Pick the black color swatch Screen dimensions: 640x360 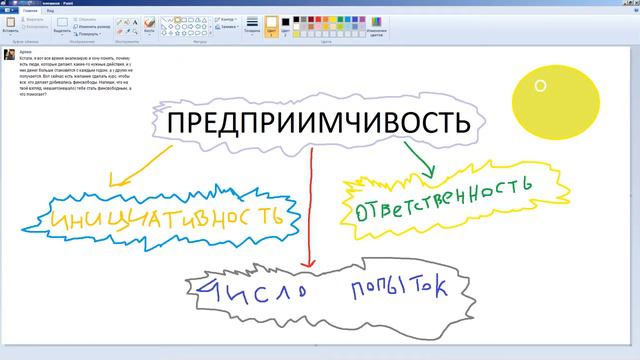(x=296, y=19)
